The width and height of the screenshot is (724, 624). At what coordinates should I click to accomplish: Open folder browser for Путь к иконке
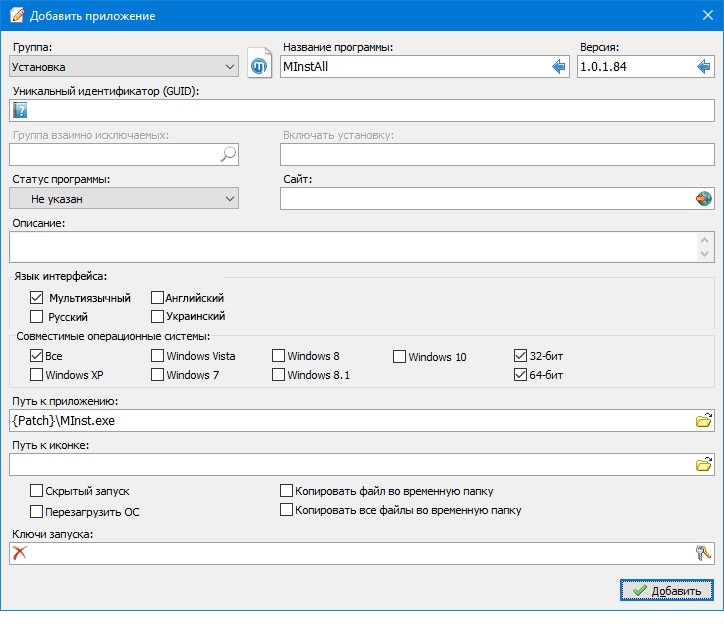tap(704, 464)
